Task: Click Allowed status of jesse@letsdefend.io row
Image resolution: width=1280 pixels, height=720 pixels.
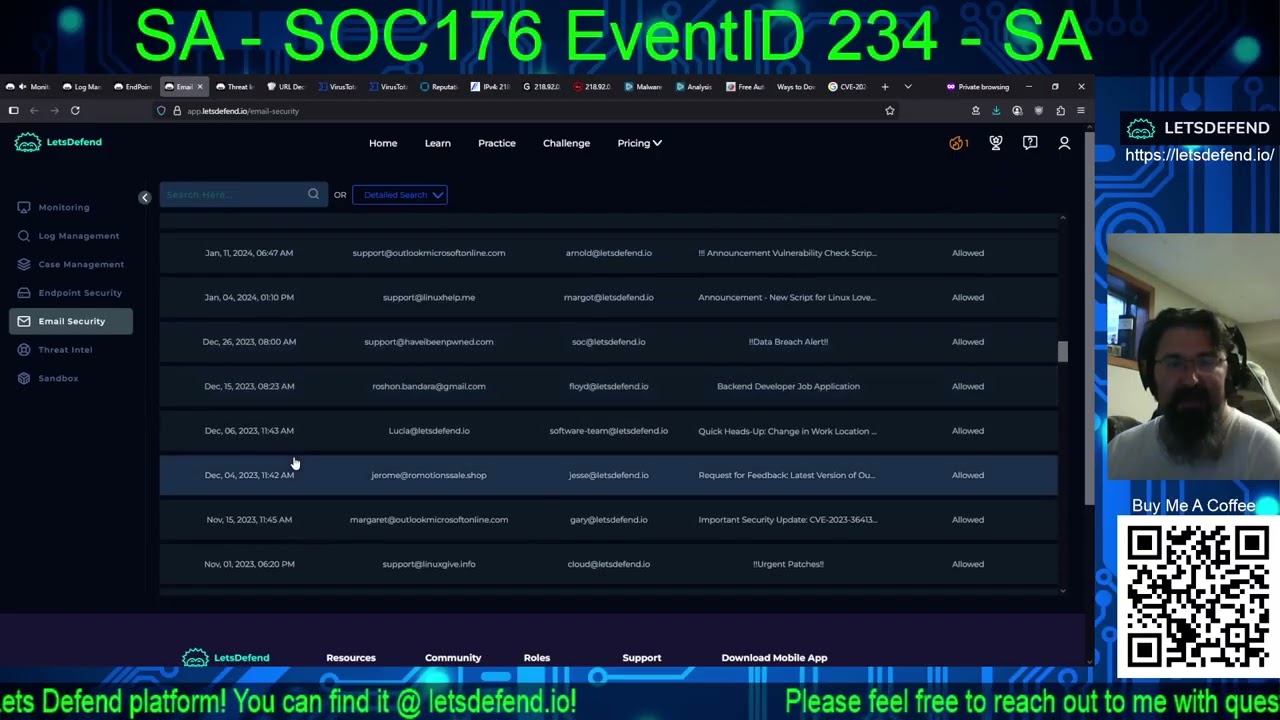Action: click(x=968, y=475)
